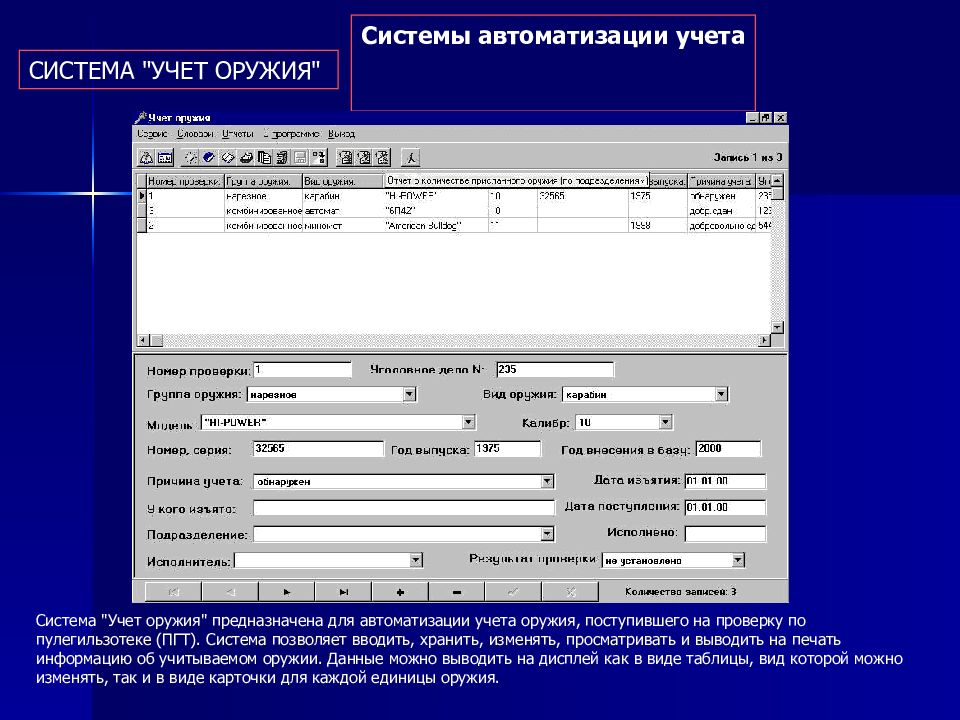Expand the Причина учета dropdown
The width and height of the screenshot is (960, 720).
547,482
